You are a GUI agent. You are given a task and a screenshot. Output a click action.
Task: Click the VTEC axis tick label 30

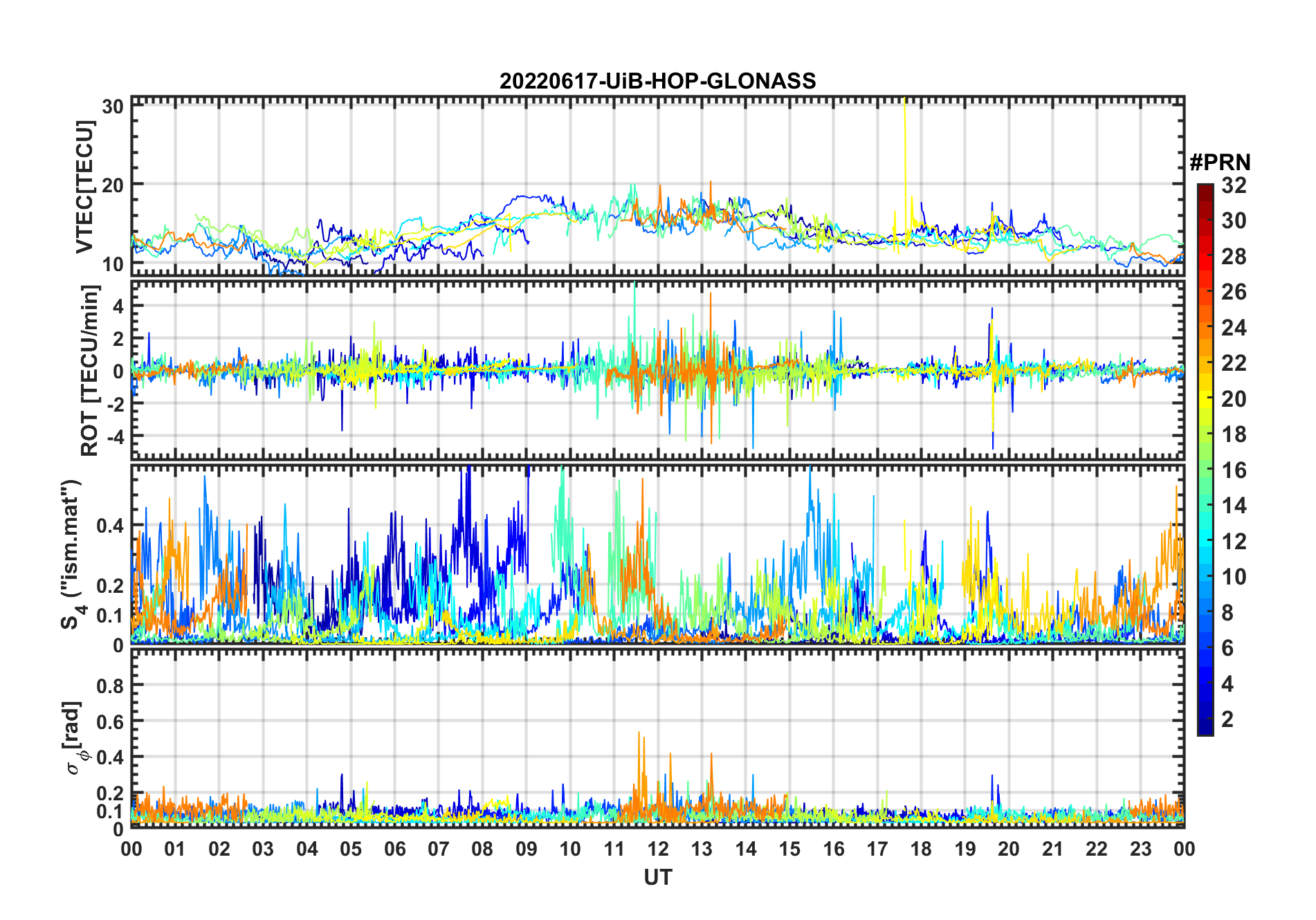[112, 107]
